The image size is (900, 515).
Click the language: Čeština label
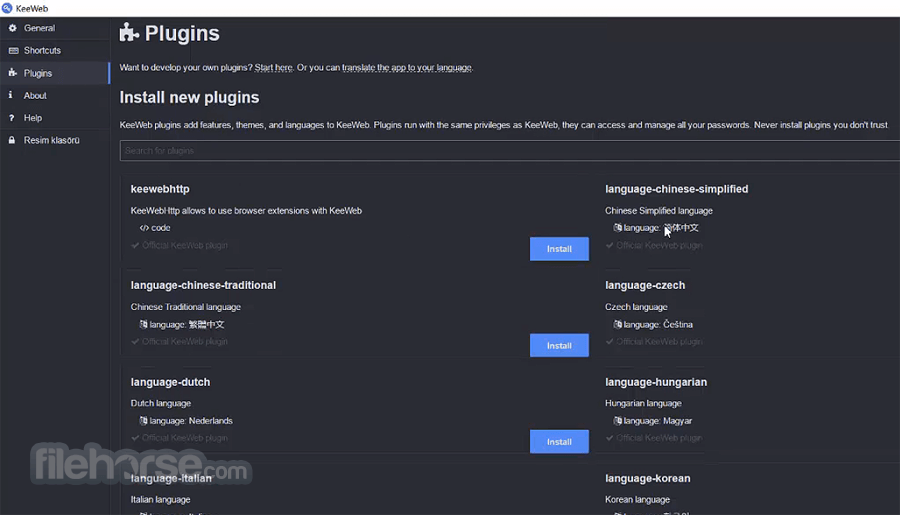pyautogui.click(x=658, y=324)
